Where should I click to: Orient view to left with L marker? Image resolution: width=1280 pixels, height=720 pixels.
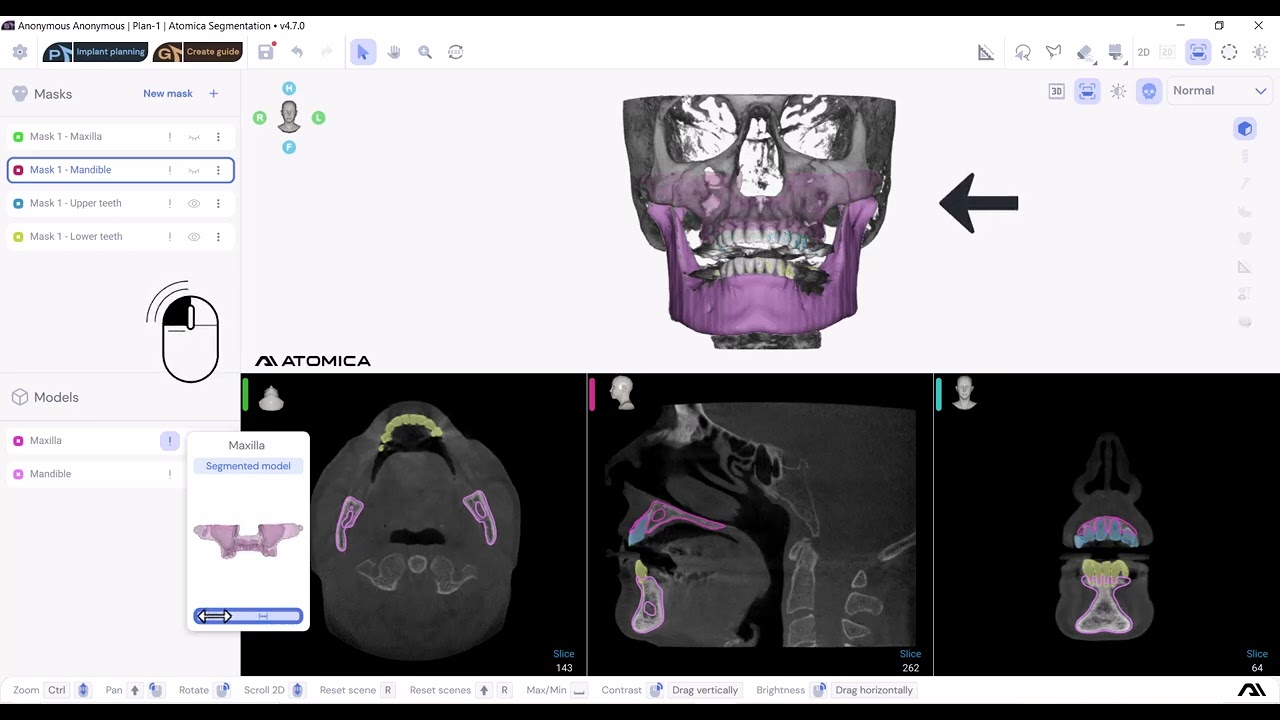coord(318,118)
